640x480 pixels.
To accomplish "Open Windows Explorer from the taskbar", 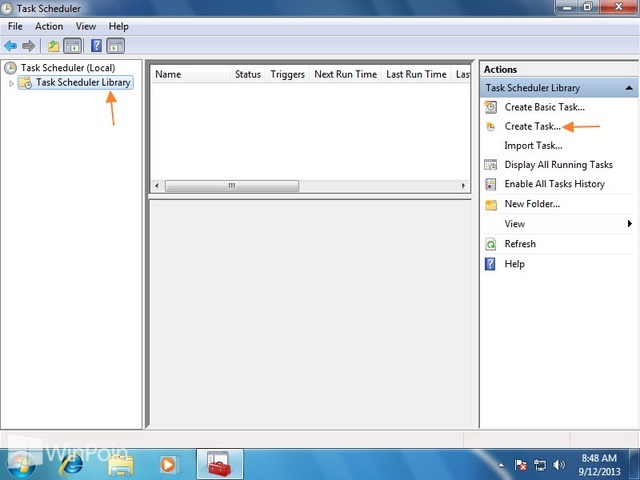I will pyautogui.click(x=121, y=465).
